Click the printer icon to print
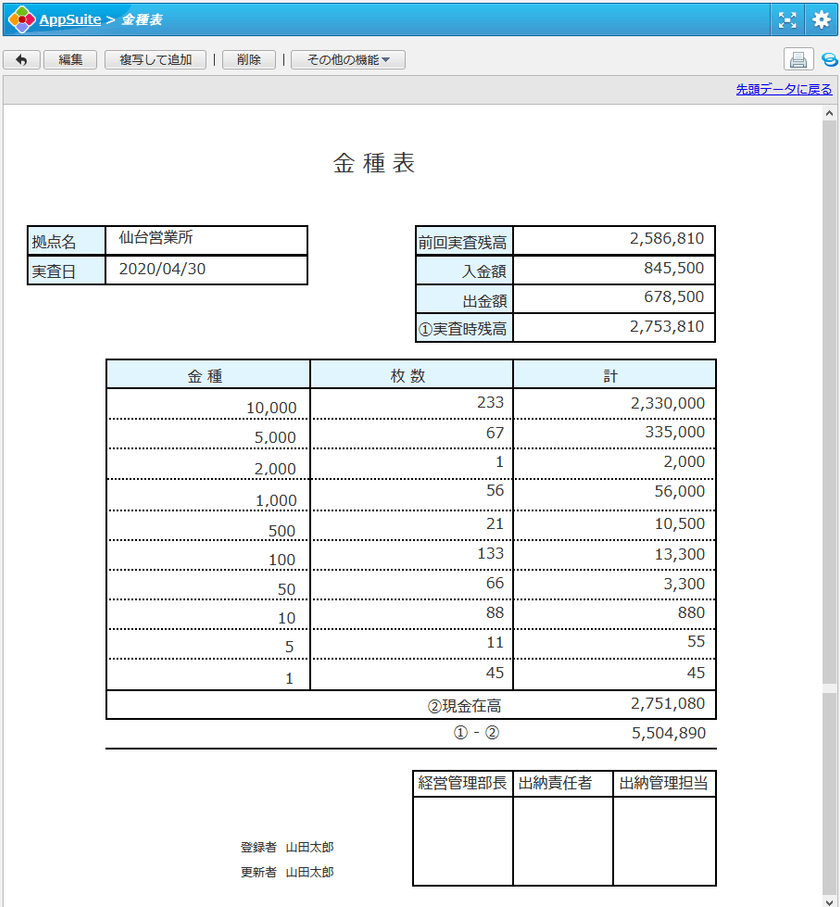Screen dimensions: 840x907 pos(798,60)
